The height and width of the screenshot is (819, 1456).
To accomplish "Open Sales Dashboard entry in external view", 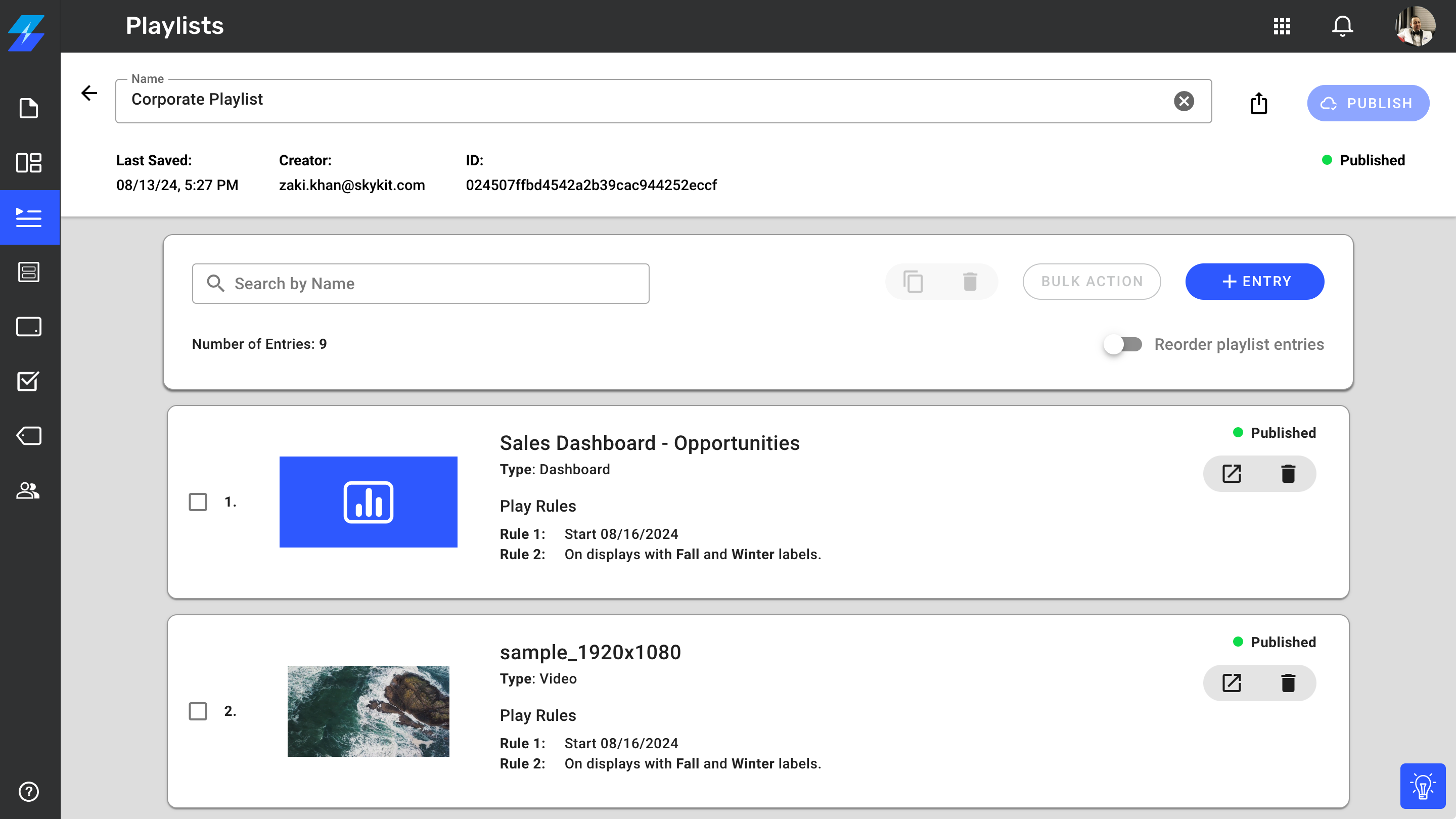I will 1232,474.
